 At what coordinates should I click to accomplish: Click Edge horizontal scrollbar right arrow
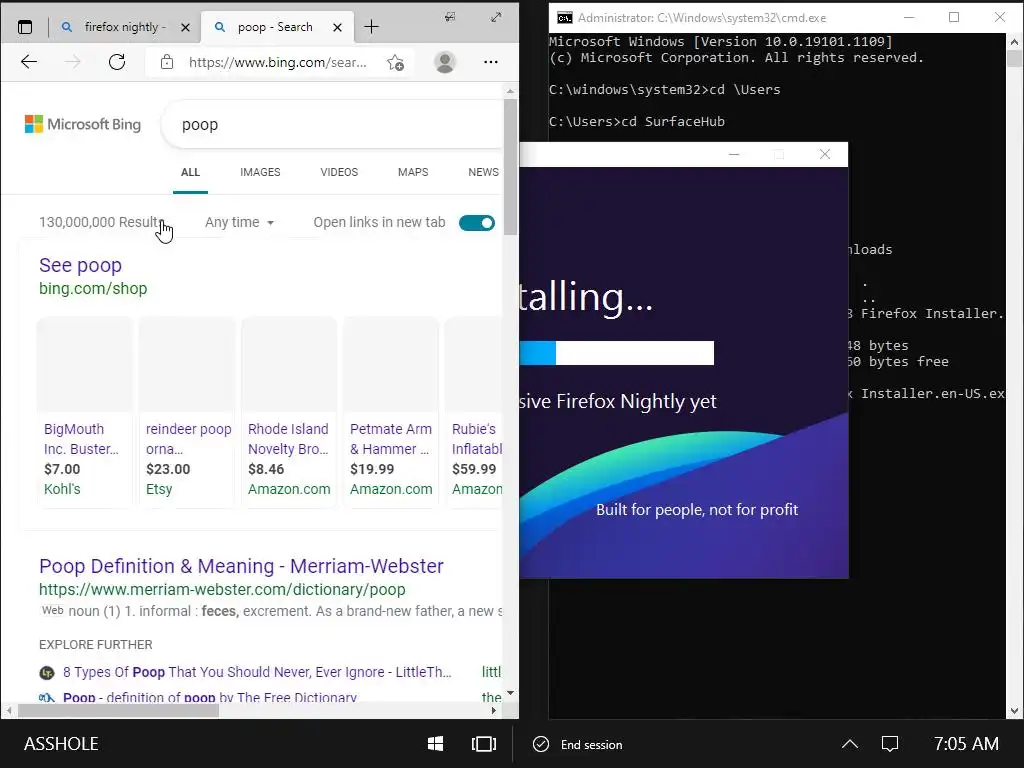pos(494,710)
